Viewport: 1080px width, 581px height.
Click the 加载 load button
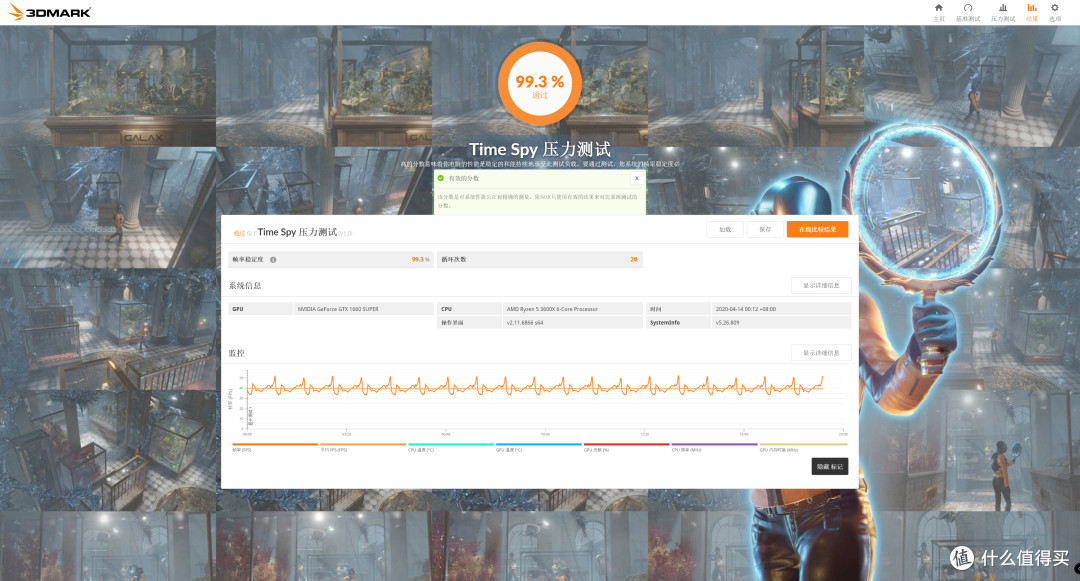coord(725,229)
